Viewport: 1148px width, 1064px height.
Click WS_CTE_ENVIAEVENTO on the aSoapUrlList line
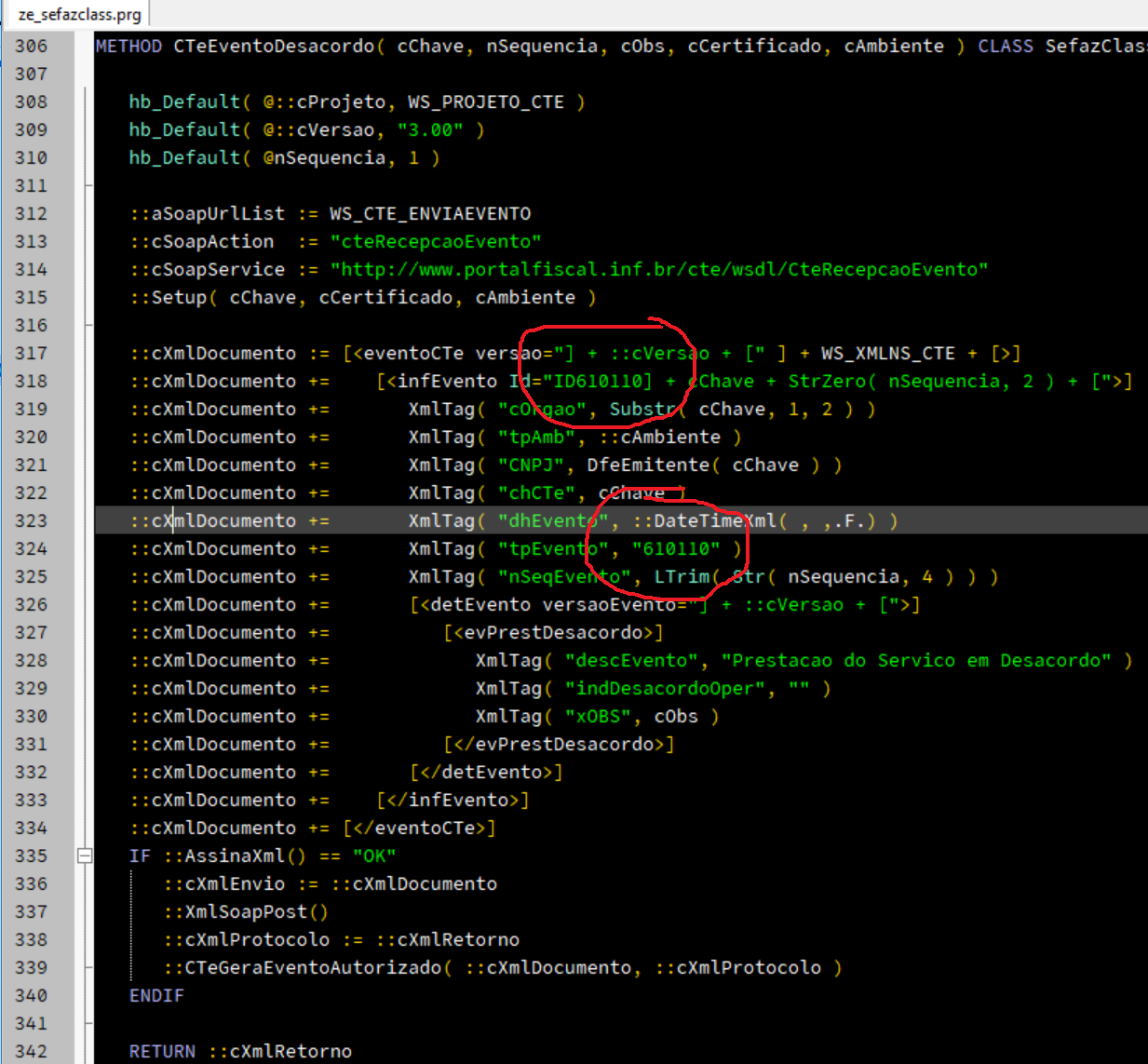(x=430, y=213)
